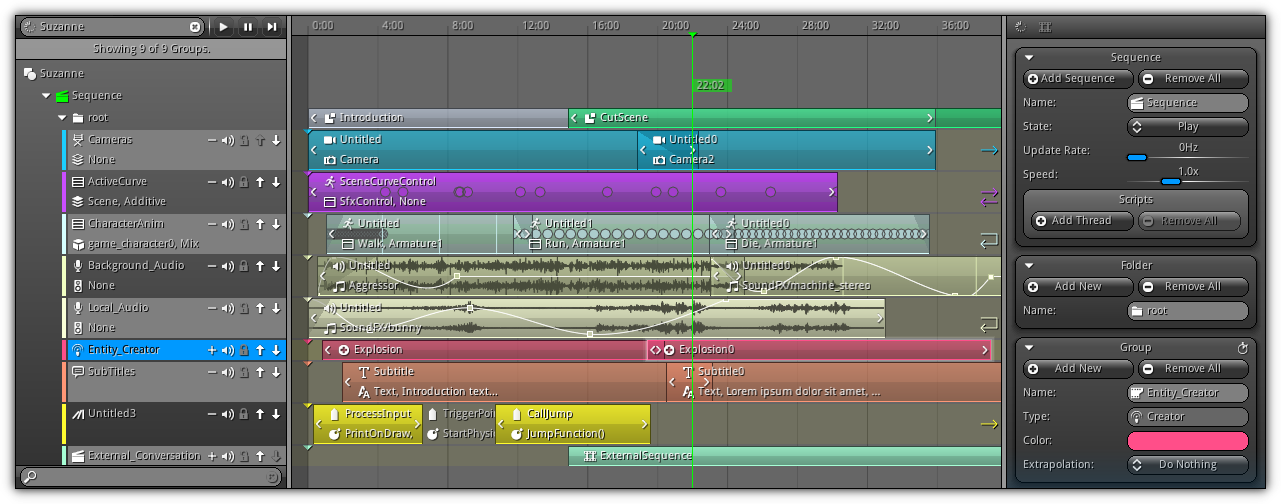The image size is (1281, 504).
Task: Move the Cameras track down
Action: point(275,141)
